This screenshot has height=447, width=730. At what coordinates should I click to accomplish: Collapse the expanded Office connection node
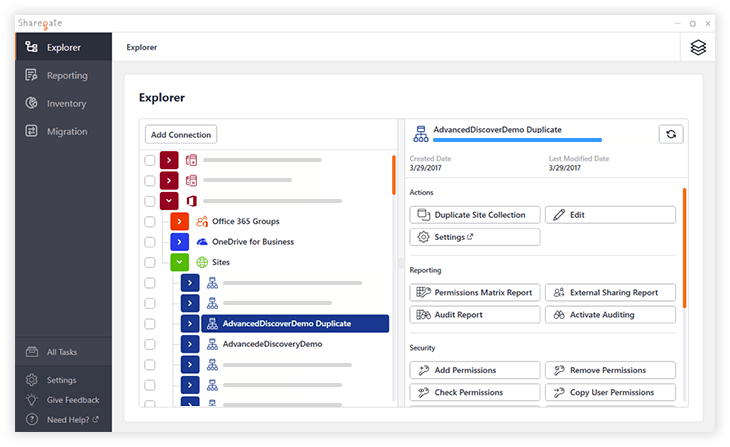click(169, 201)
